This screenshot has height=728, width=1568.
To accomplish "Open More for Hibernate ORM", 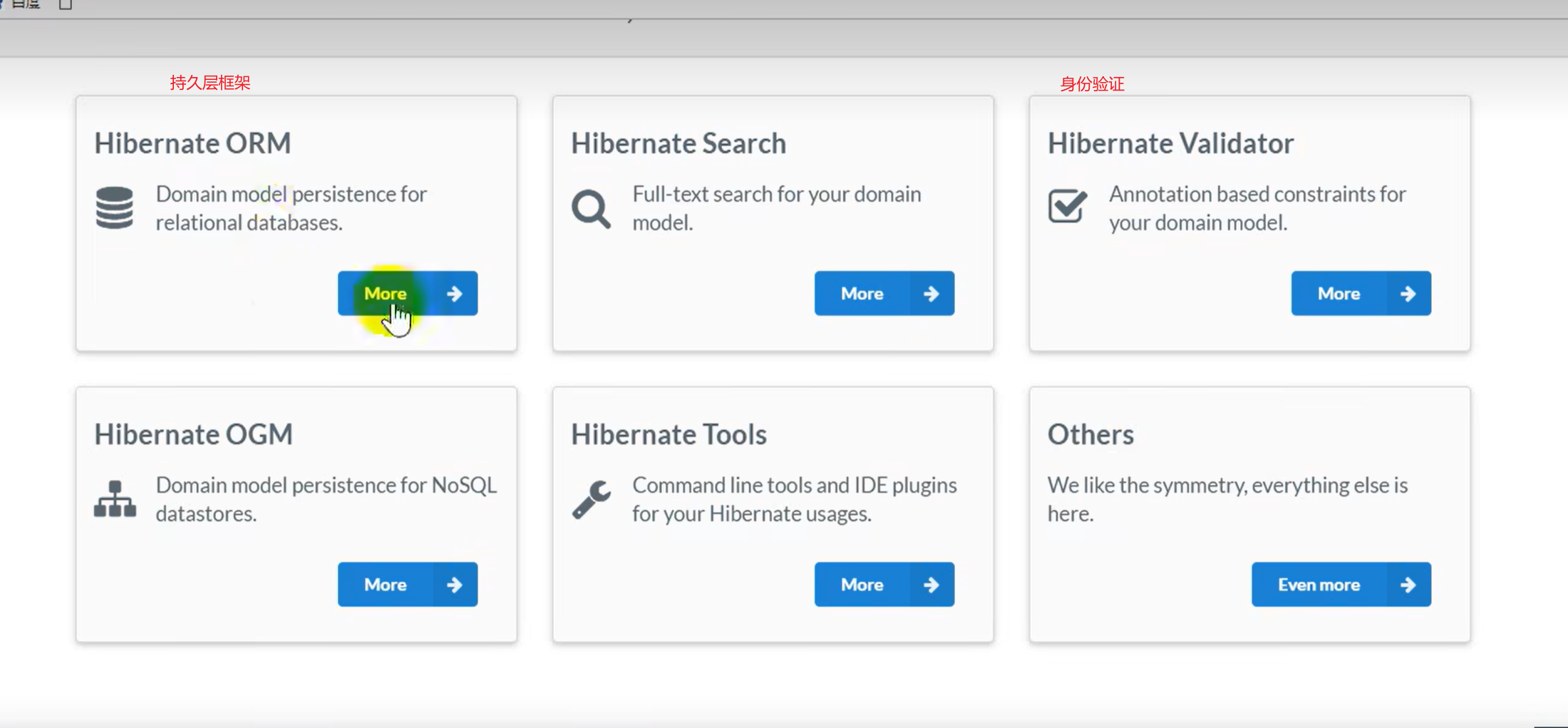I will tap(408, 293).
